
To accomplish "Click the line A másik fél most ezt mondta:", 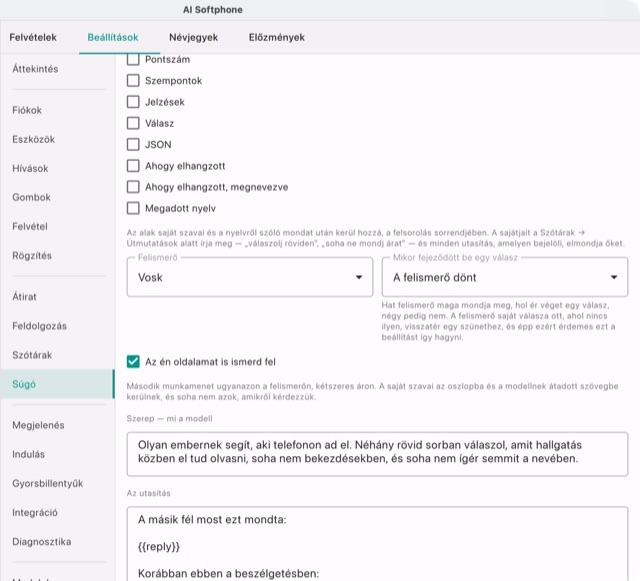I will pyautogui.click(x=212, y=520).
